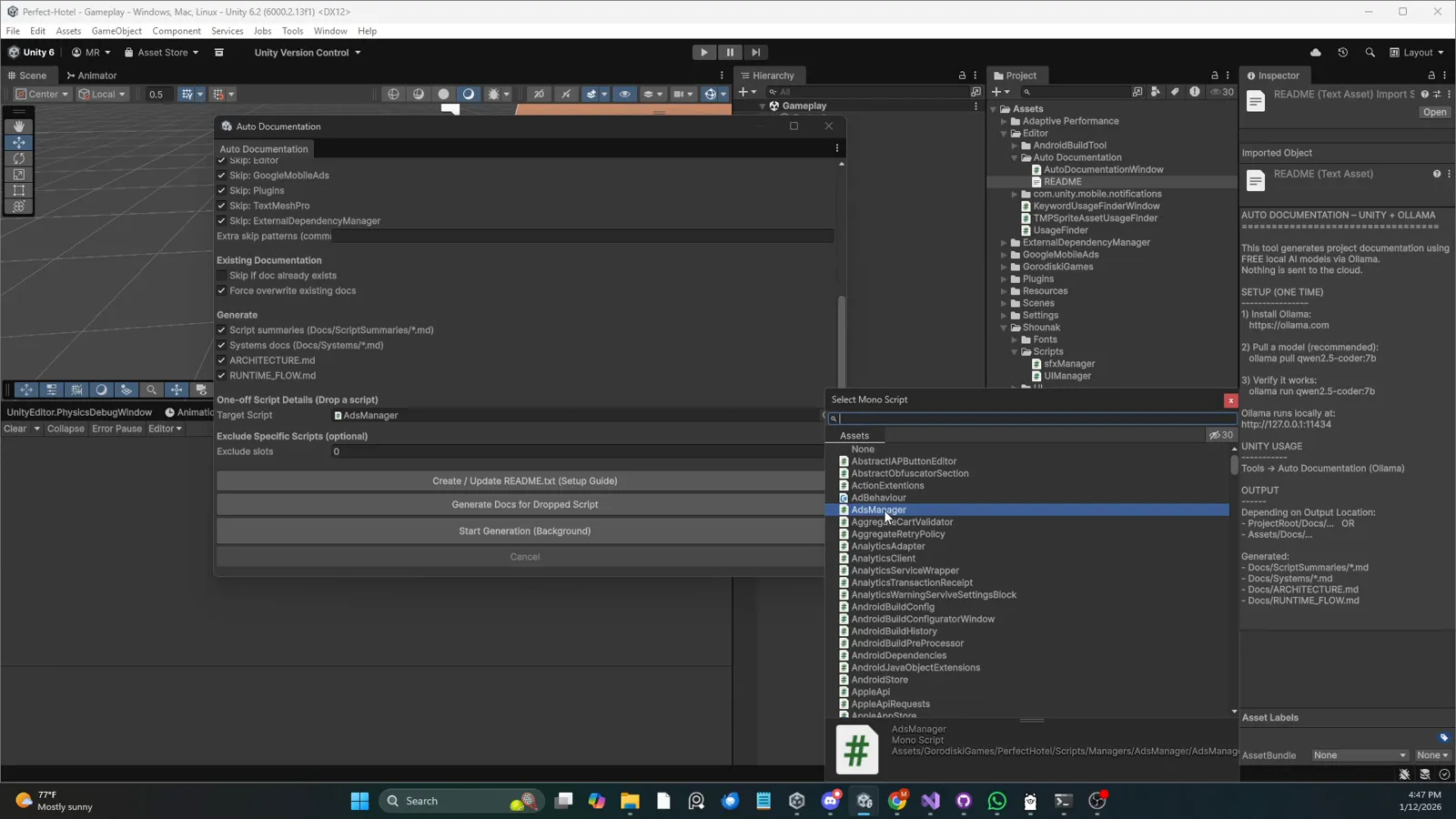Open Unity global search magnifier
1456x819 pixels.
(x=1370, y=53)
